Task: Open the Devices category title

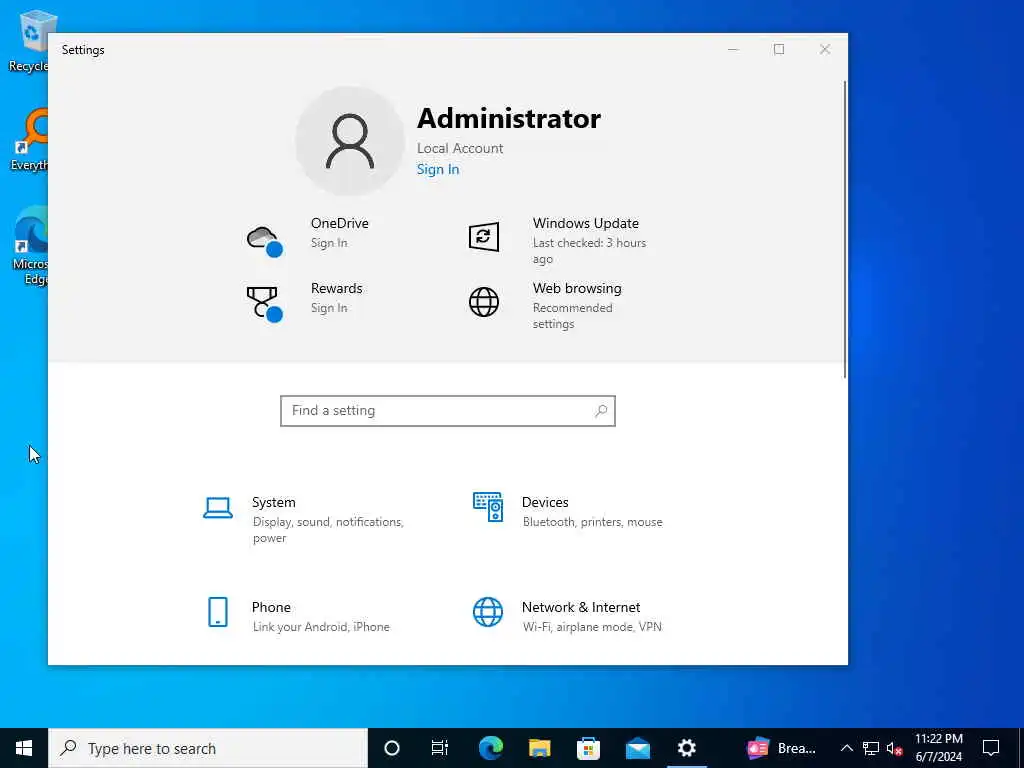Action: click(x=545, y=502)
